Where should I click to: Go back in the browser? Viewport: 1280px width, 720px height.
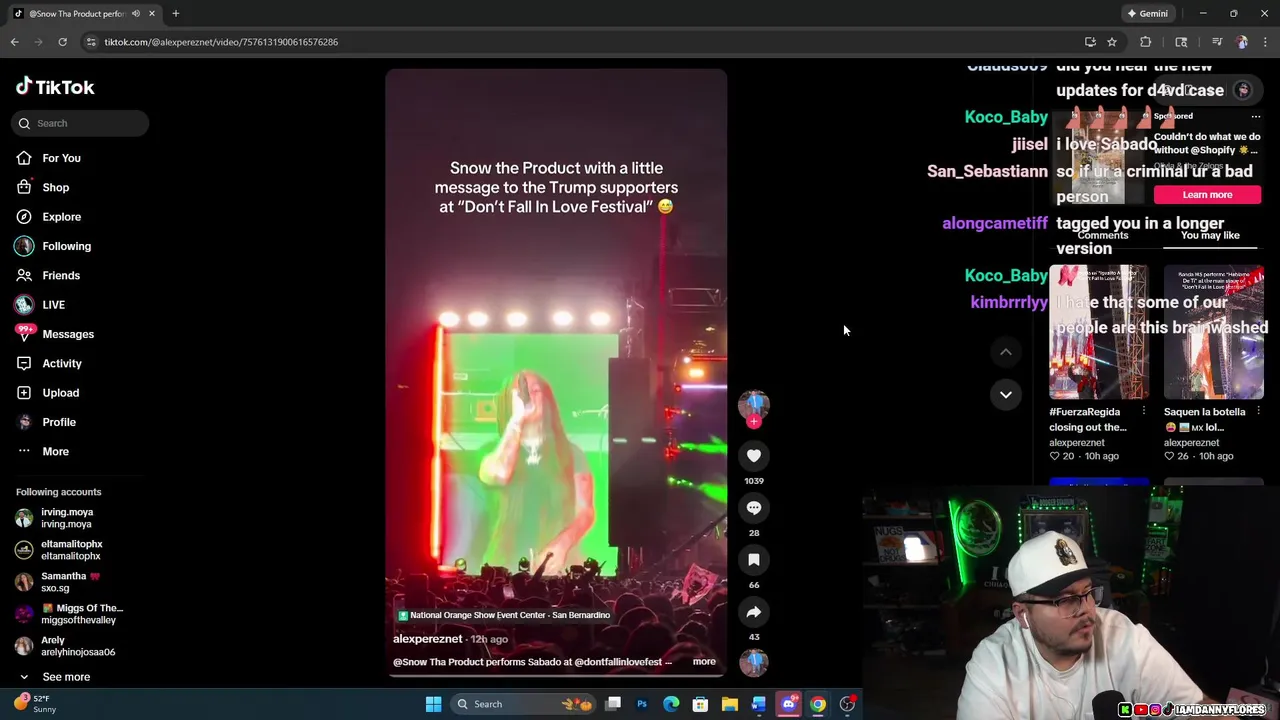tap(15, 42)
